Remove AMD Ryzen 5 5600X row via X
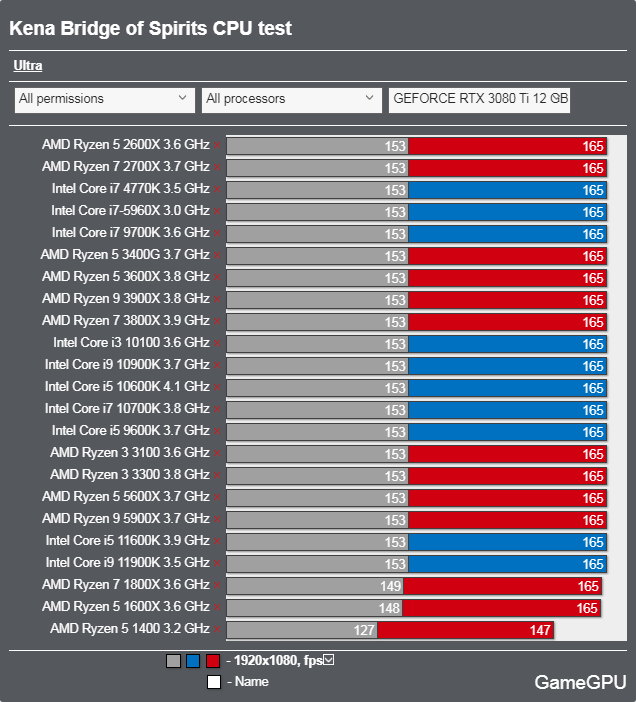This screenshot has height=702, width=636. tap(217, 497)
